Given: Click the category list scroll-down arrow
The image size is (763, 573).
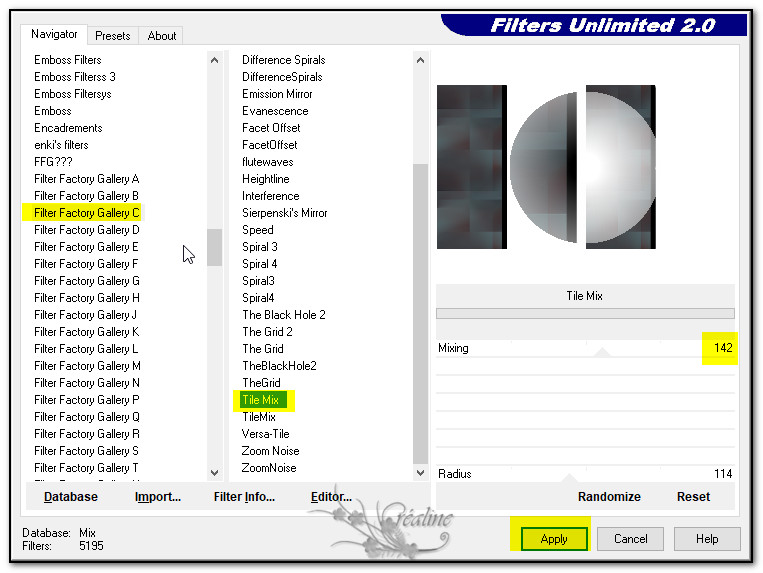Looking at the screenshot, I should click(215, 472).
